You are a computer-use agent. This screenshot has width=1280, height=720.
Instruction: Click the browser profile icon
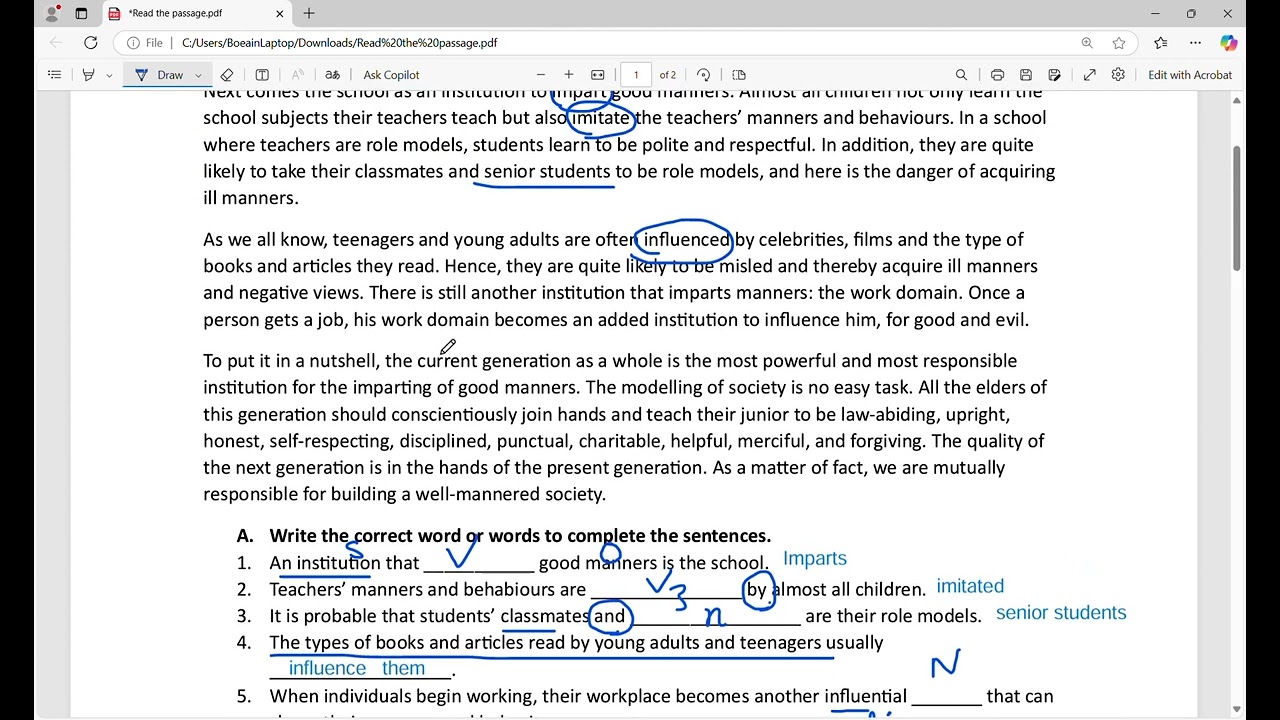(52, 14)
